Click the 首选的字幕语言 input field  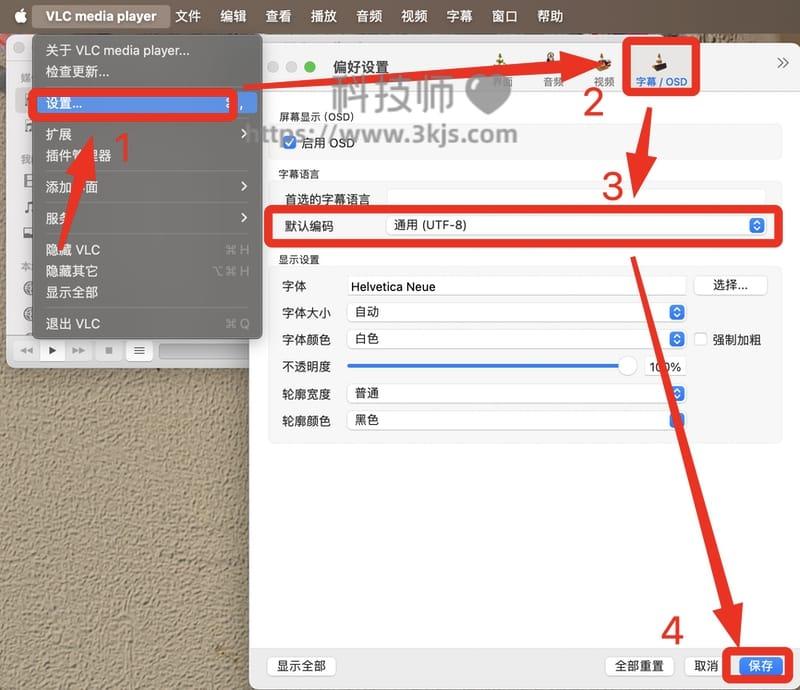click(576, 198)
